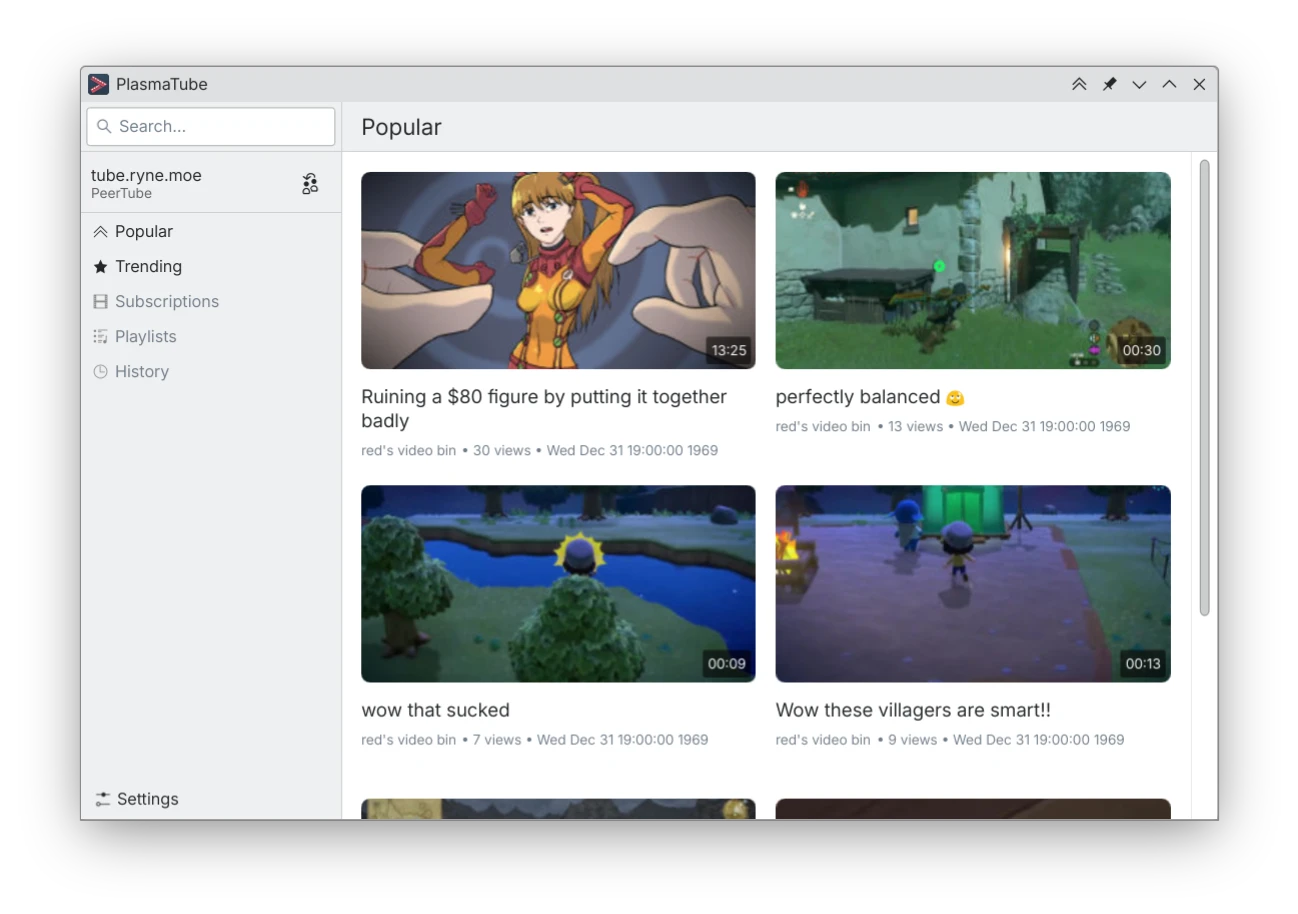Open the villagers are smart thumbnail
The height and width of the screenshot is (914, 1298).
tap(973, 584)
